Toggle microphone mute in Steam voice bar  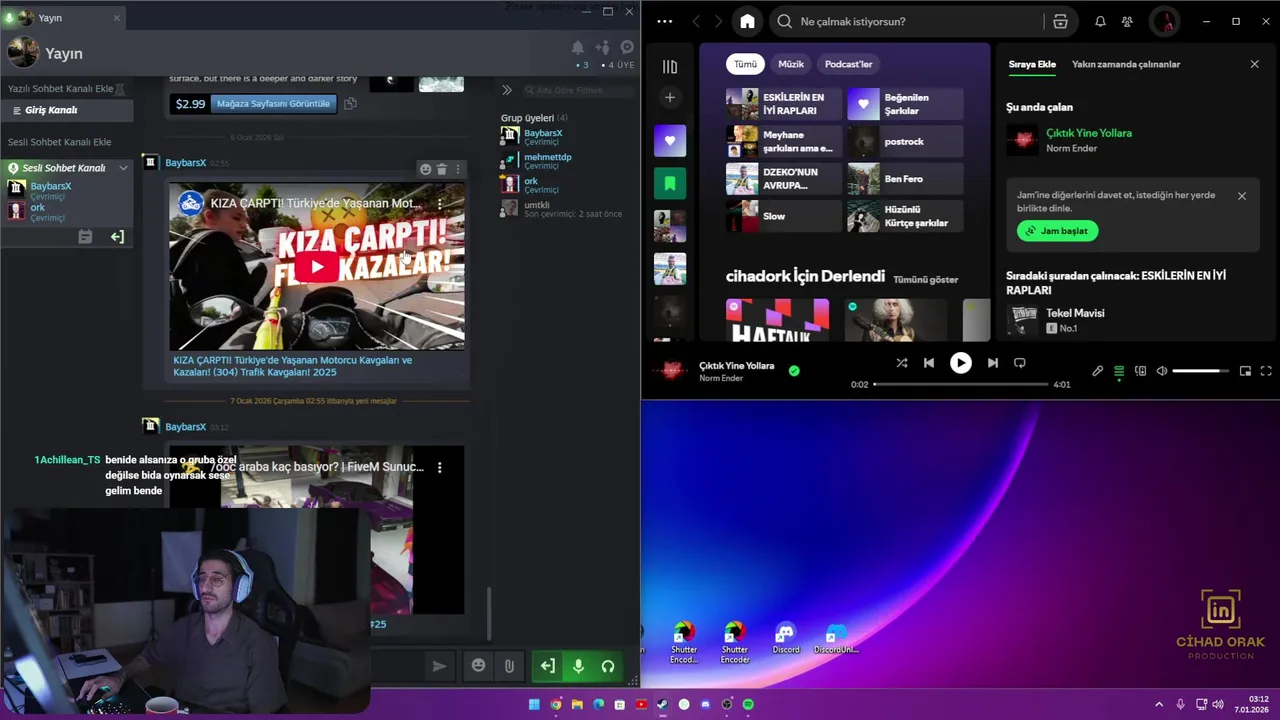pos(578,666)
